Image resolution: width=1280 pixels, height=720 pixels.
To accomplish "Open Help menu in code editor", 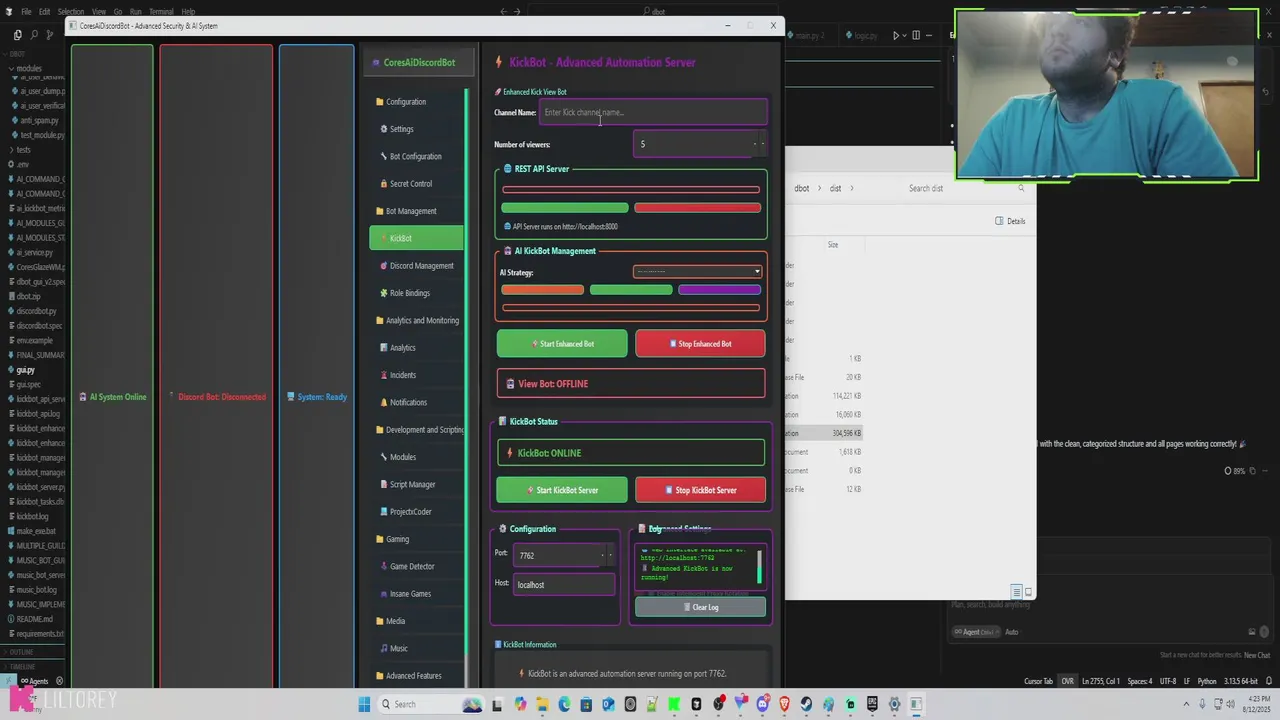I will [x=188, y=12].
